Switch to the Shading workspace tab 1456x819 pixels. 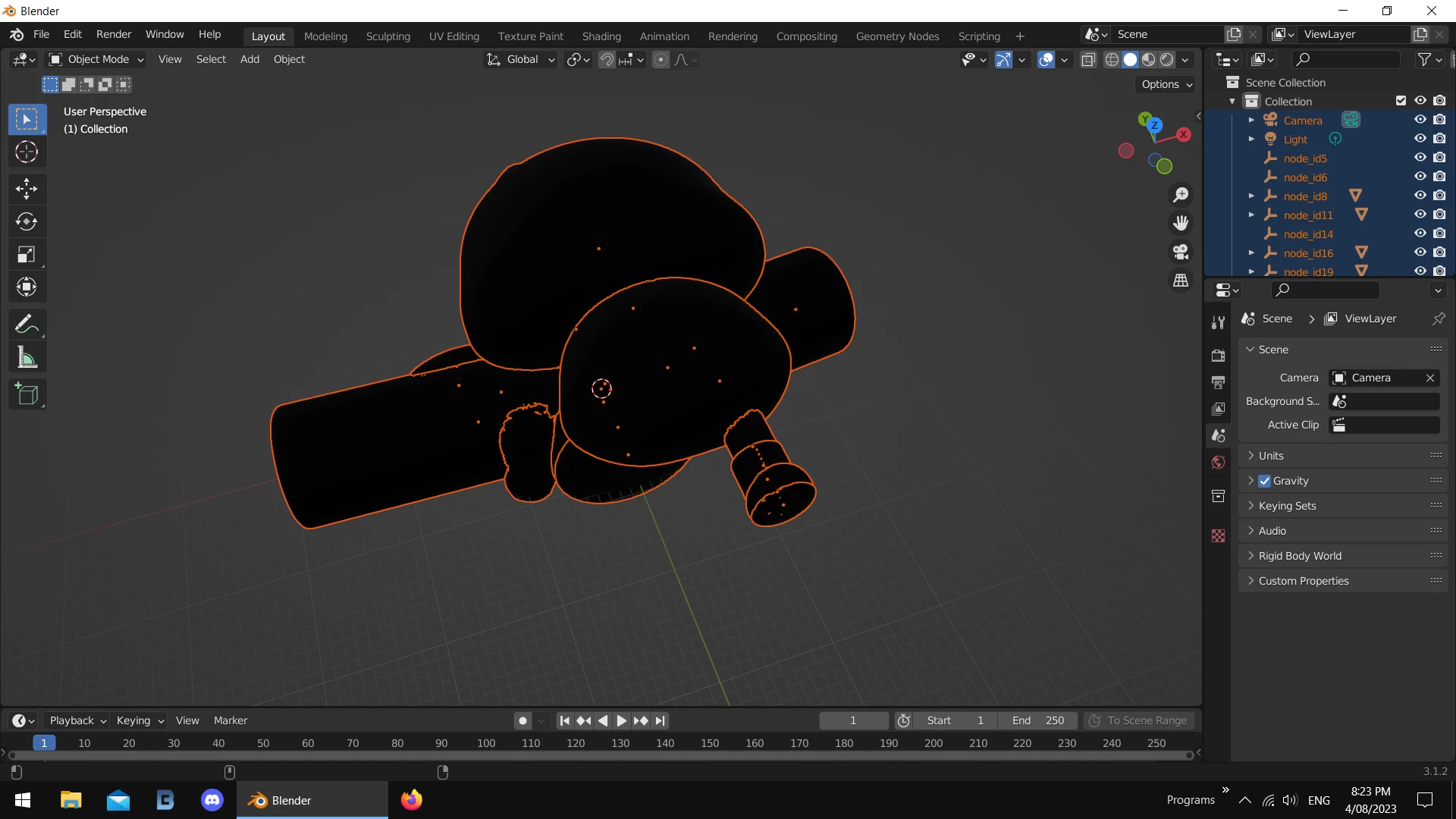coord(601,36)
